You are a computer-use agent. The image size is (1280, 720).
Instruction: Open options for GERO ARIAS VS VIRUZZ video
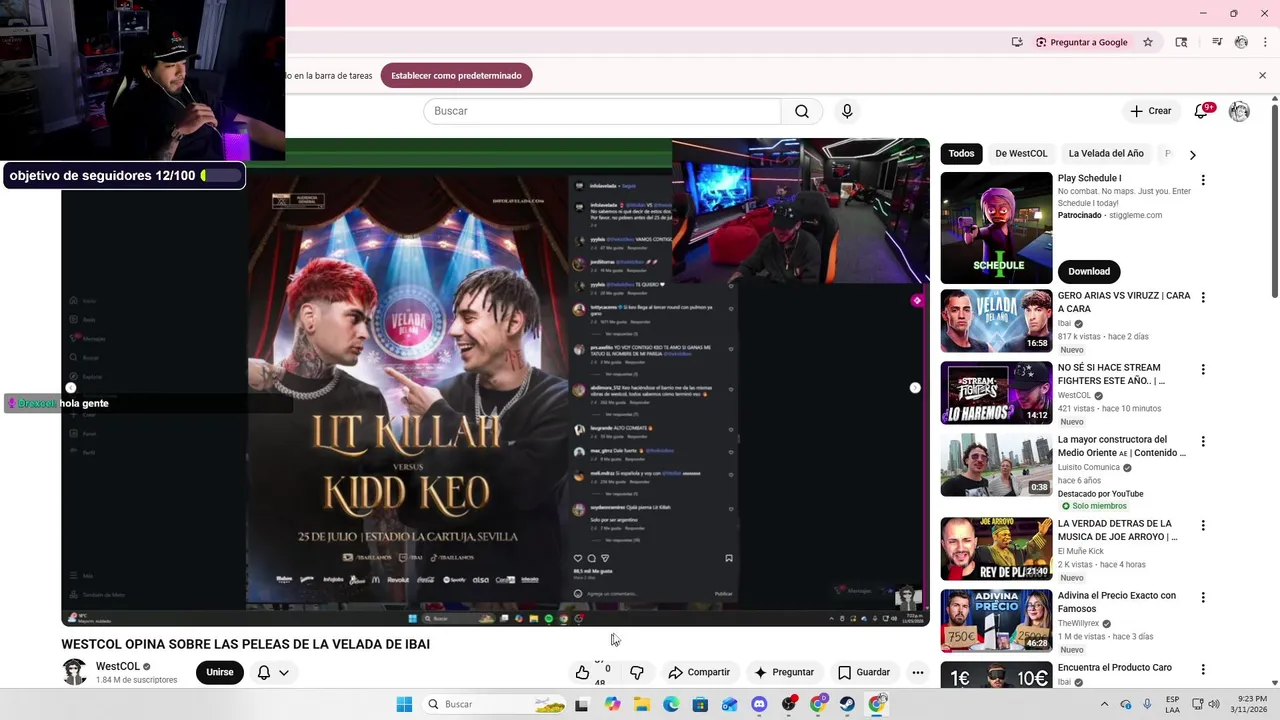tap(1203, 297)
